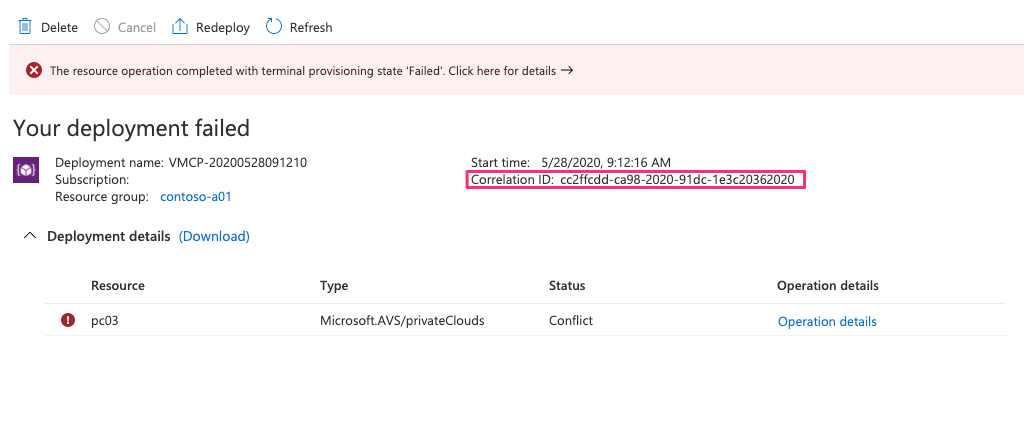The image size is (1024, 429).
Task: Click the purple deployment resource icon
Action: click(x=25, y=169)
